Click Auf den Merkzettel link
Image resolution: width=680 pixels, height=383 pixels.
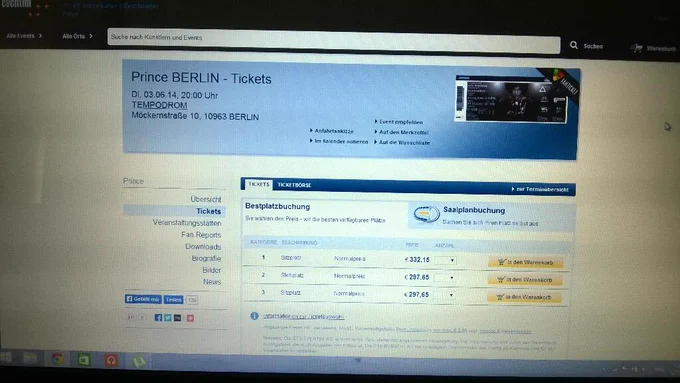tap(404, 132)
